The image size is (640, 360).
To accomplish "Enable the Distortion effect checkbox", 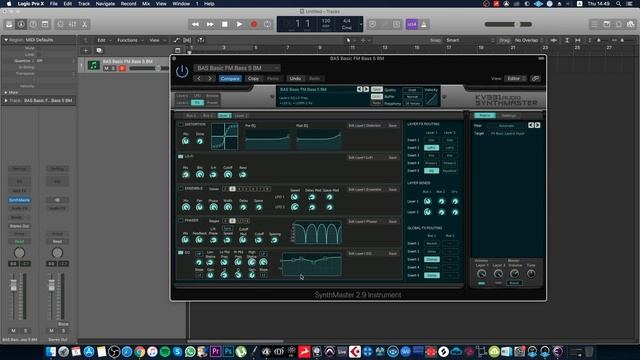I will (180, 124).
